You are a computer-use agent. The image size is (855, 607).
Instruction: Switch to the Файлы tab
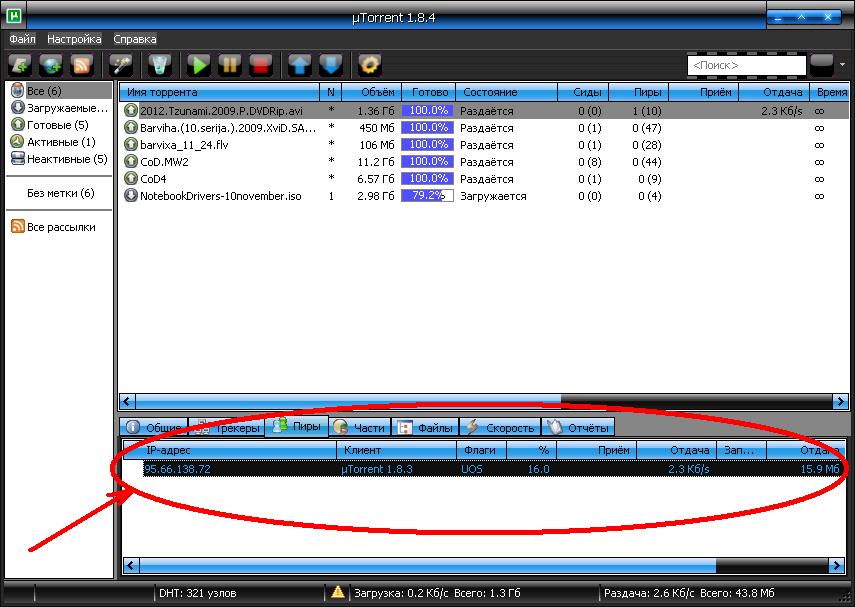point(425,428)
